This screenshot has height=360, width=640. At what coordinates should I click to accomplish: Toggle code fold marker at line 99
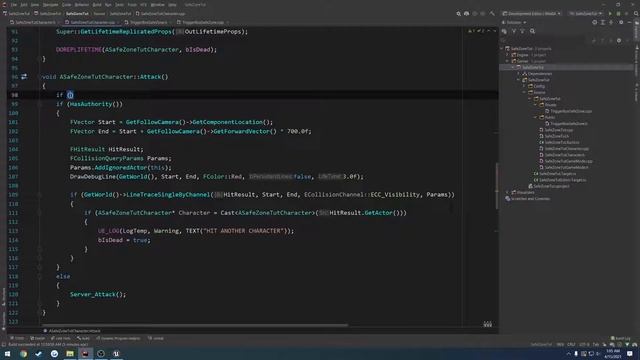click(x=40, y=104)
